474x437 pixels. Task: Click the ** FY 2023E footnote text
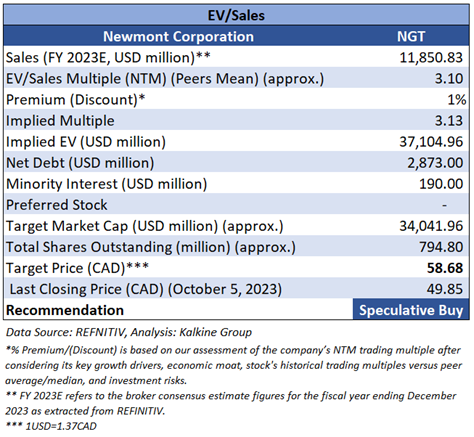pyautogui.click(x=231, y=403)
